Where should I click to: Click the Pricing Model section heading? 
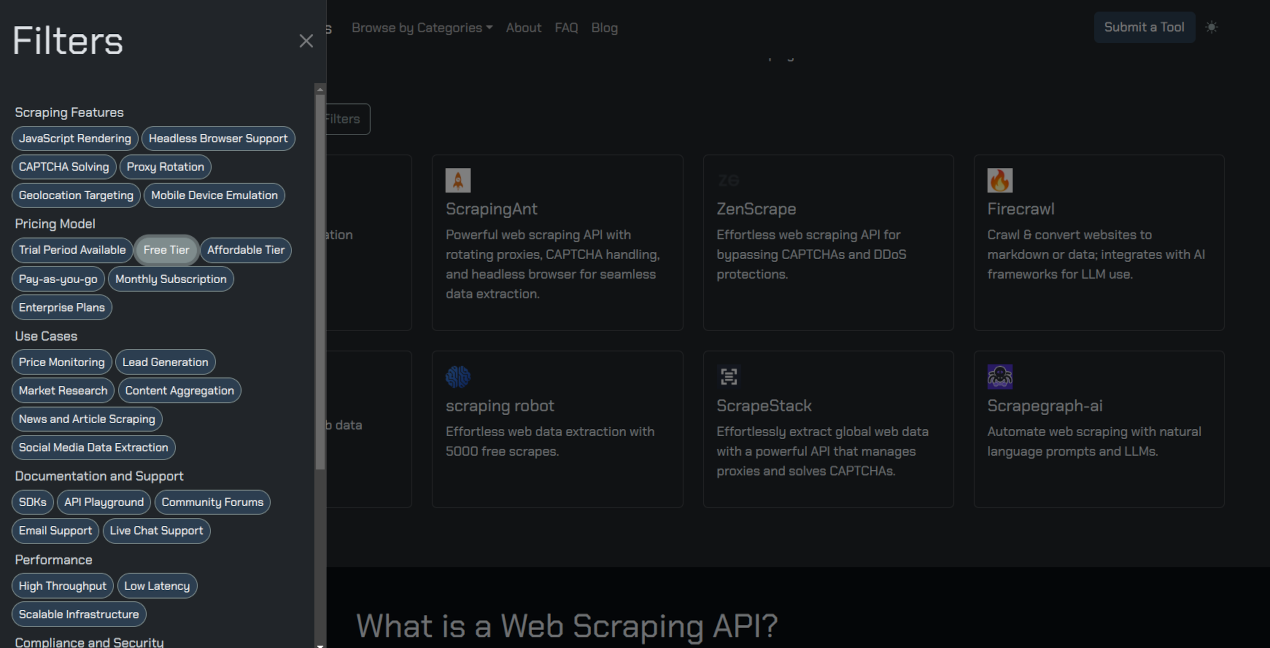pos(55,224)
